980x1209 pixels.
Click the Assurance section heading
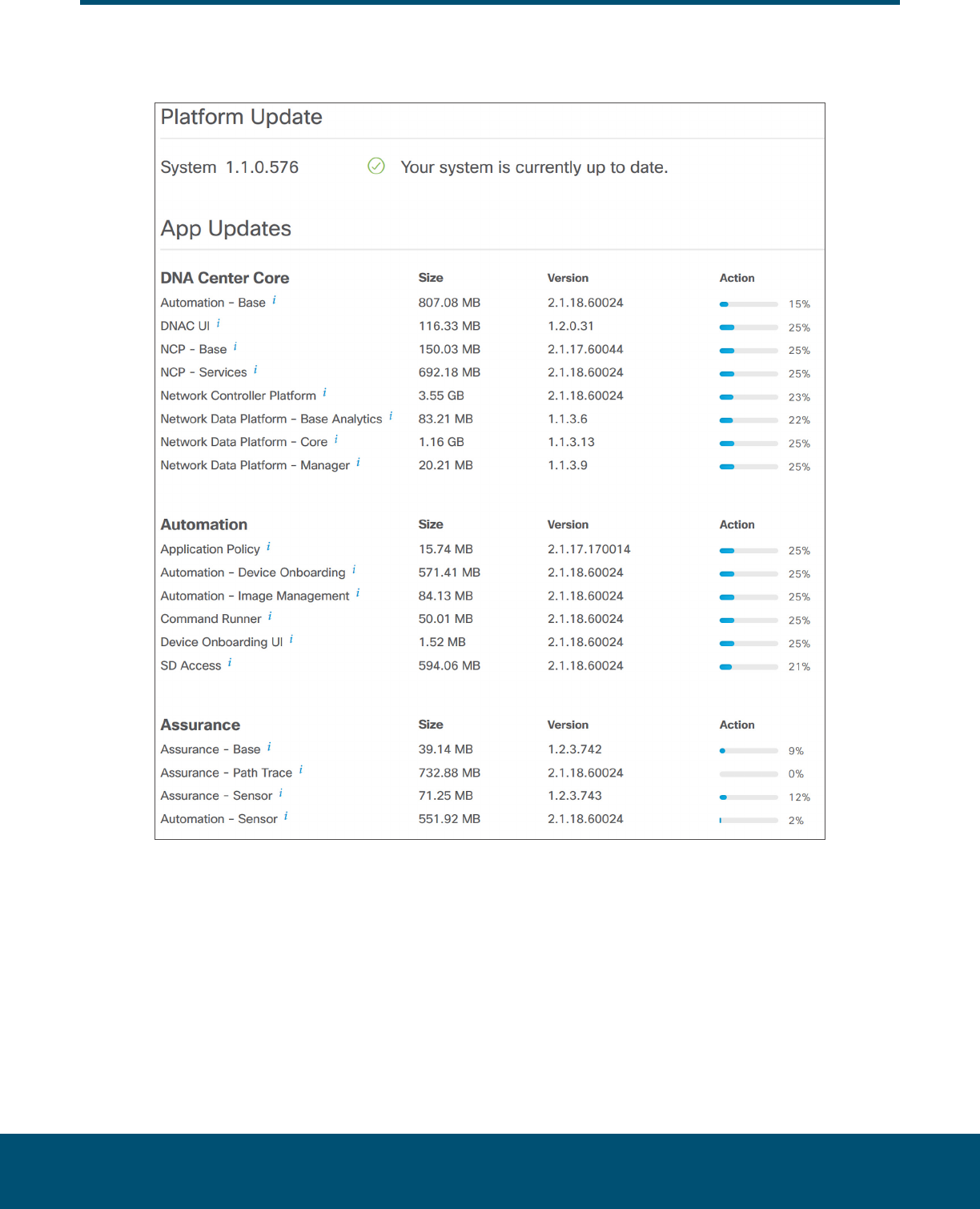[200, 725]
